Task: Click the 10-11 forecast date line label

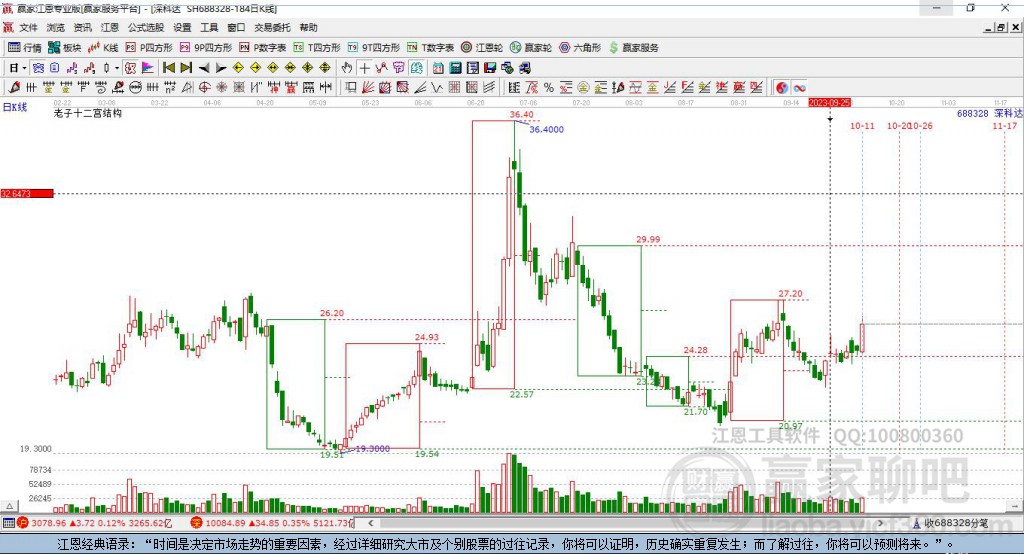Action: [862, 125]
